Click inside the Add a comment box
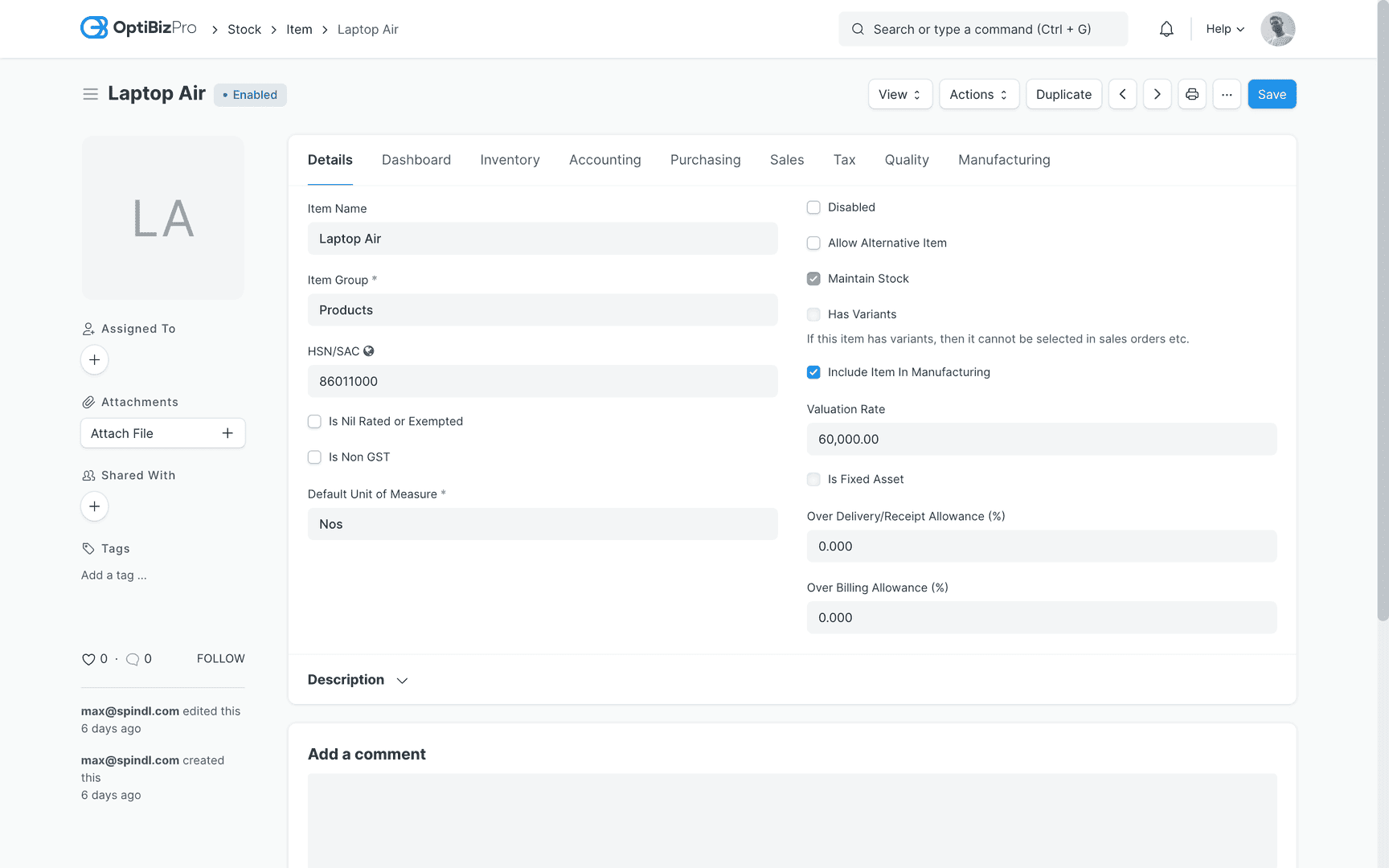Image resolution: width=1389 pixels, height=868 pixels. (792, 820)
